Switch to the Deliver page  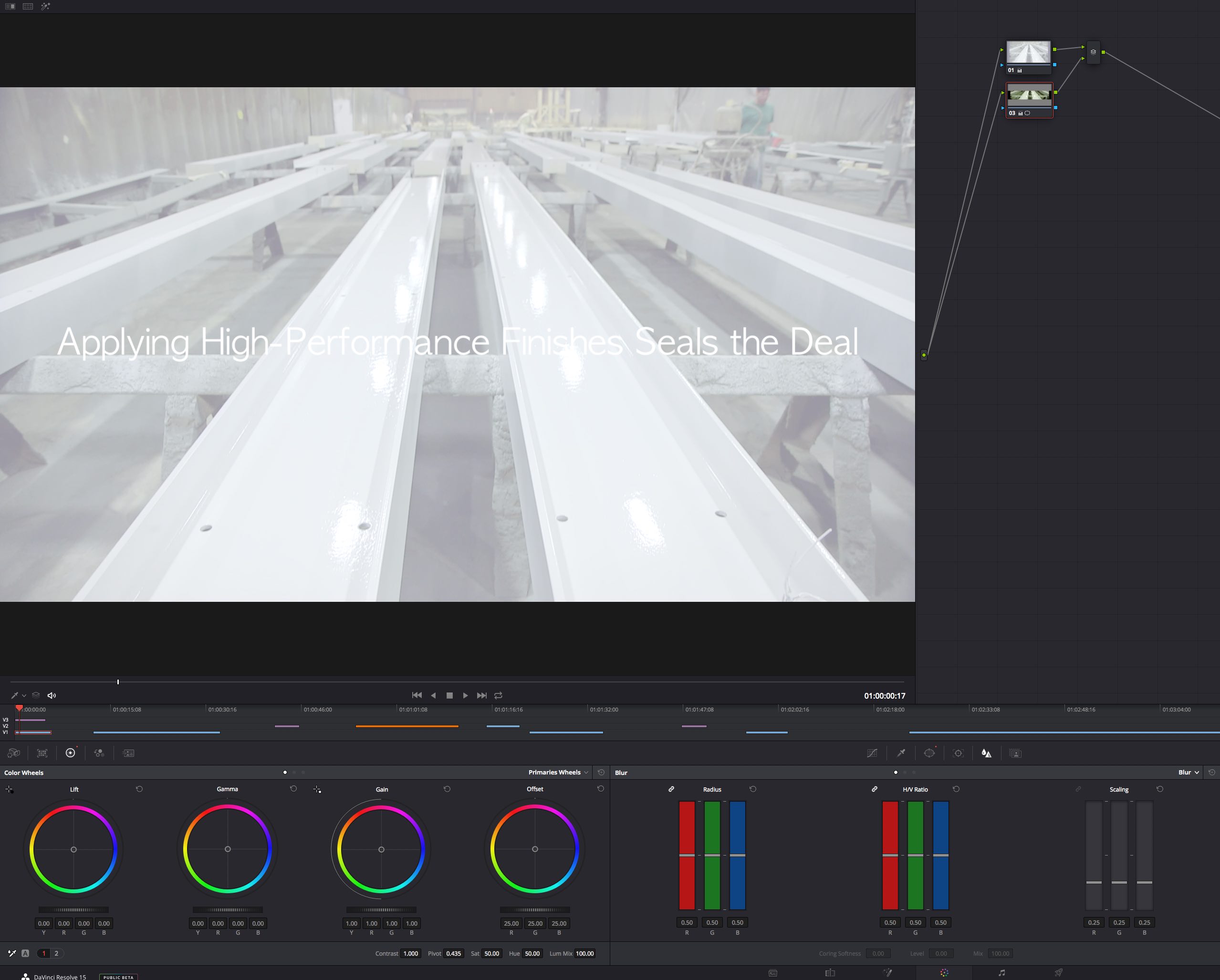pos(1059,973)
